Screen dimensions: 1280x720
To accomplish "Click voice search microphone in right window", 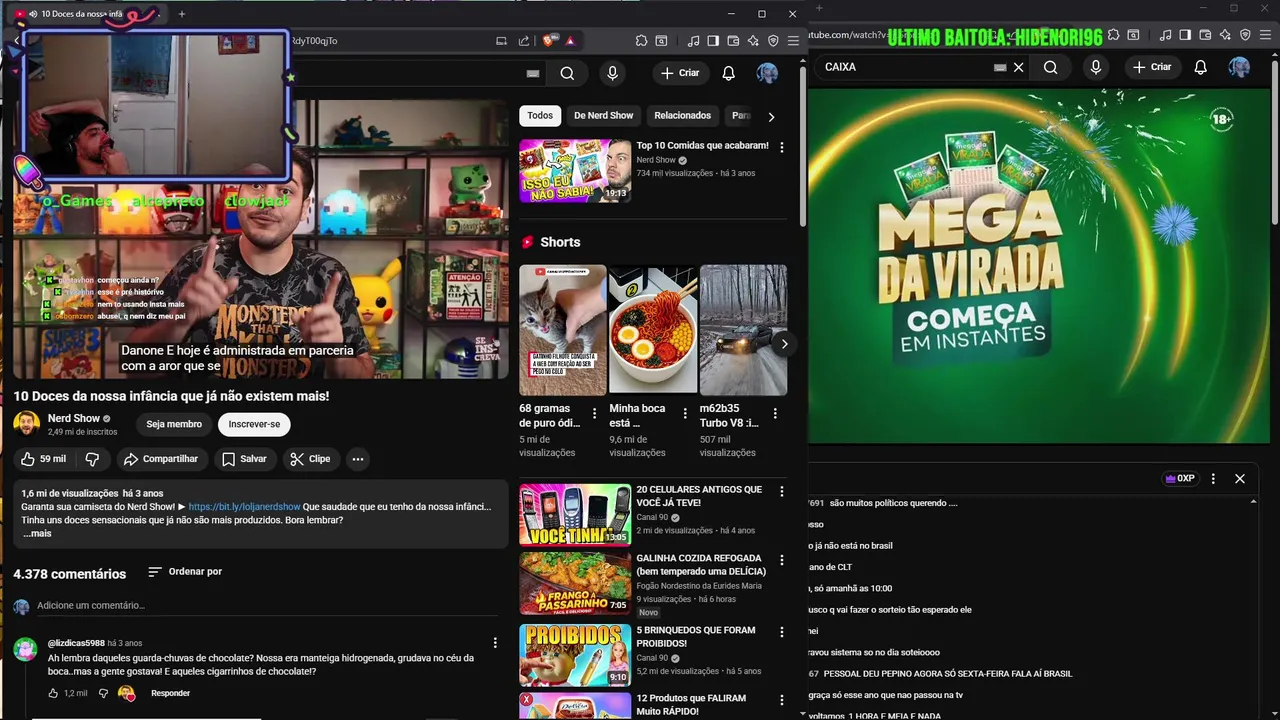I will (x=1096, y=67).
